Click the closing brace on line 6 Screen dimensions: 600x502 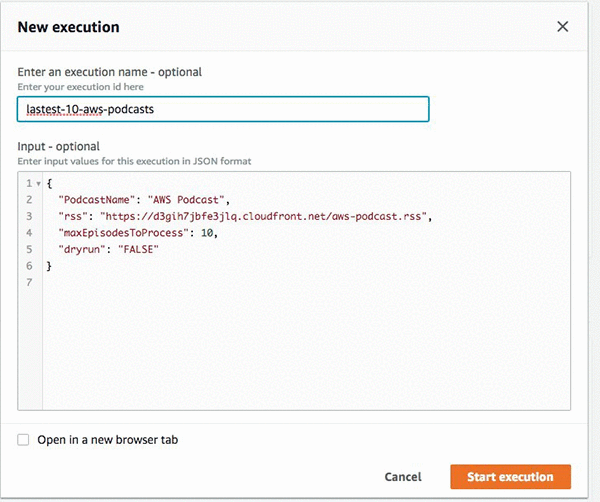pos(49,265)
